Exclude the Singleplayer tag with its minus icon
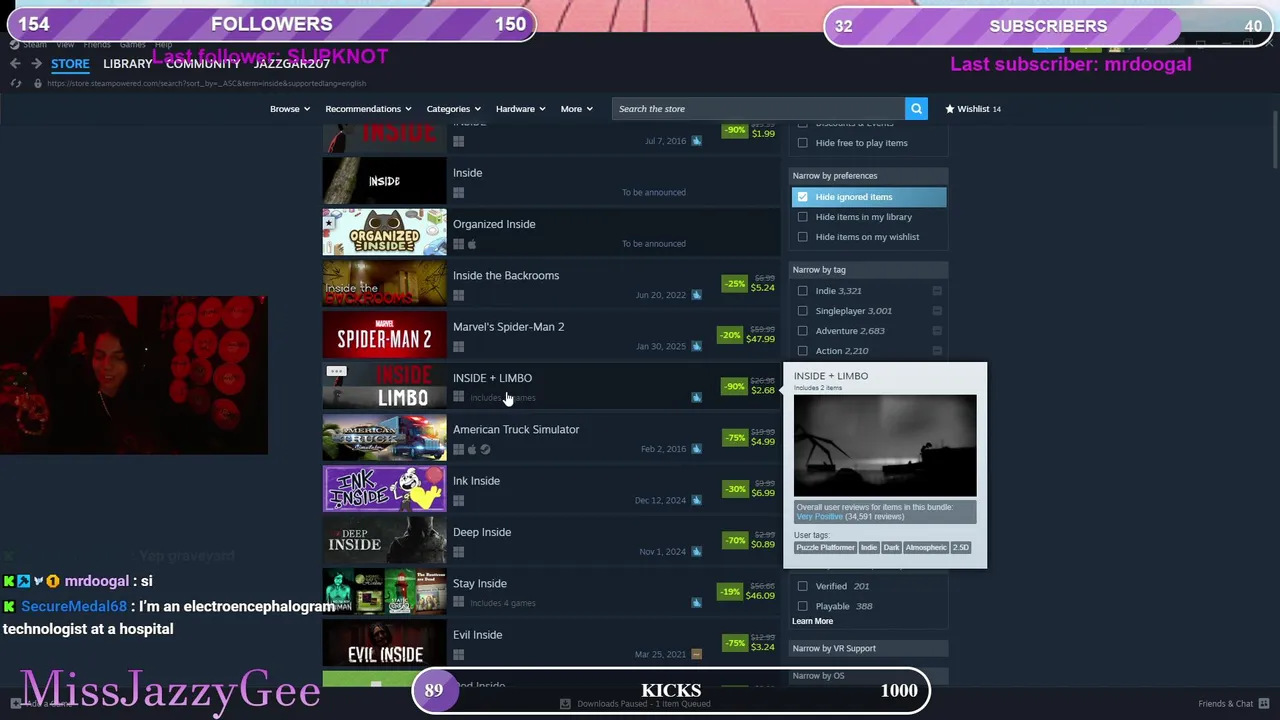The height and width of the screenshot is (720, 1280). coord(937,311)
